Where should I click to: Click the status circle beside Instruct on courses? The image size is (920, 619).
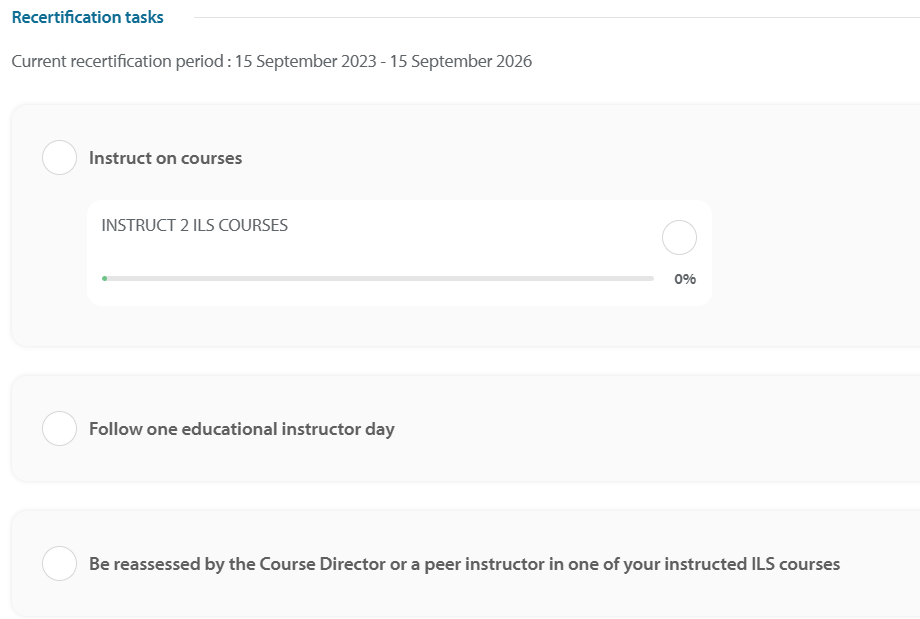[59, 158]
